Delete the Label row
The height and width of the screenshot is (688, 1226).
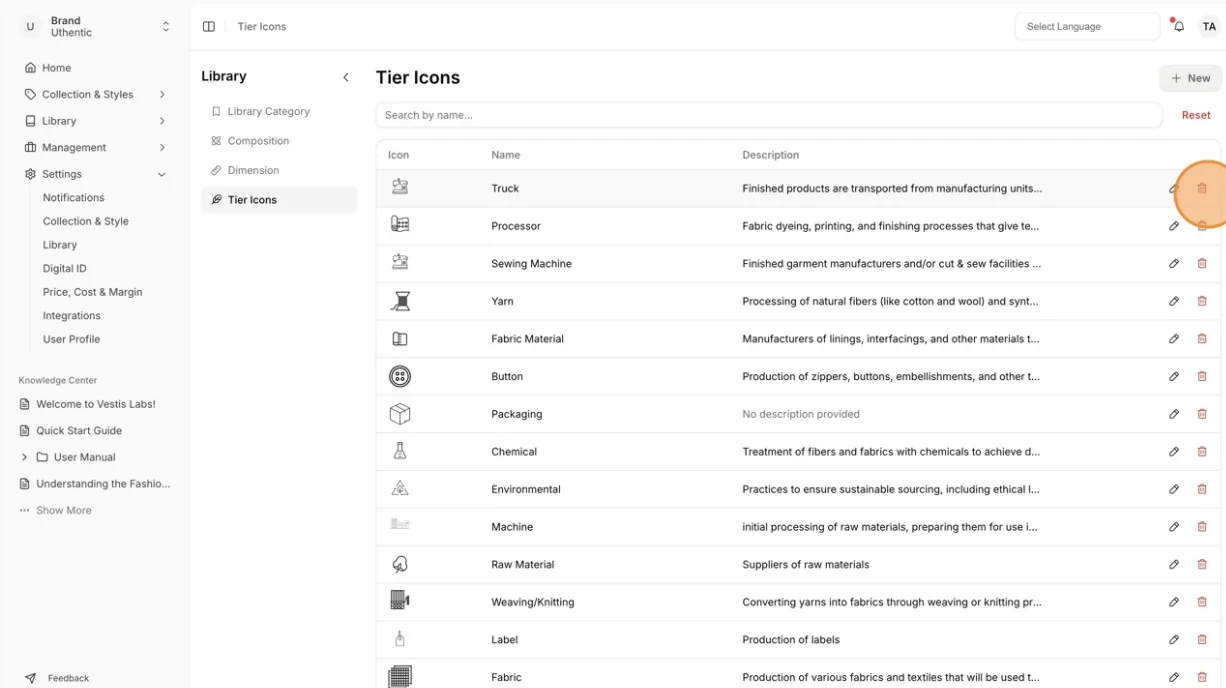(x=1202, y=640)
